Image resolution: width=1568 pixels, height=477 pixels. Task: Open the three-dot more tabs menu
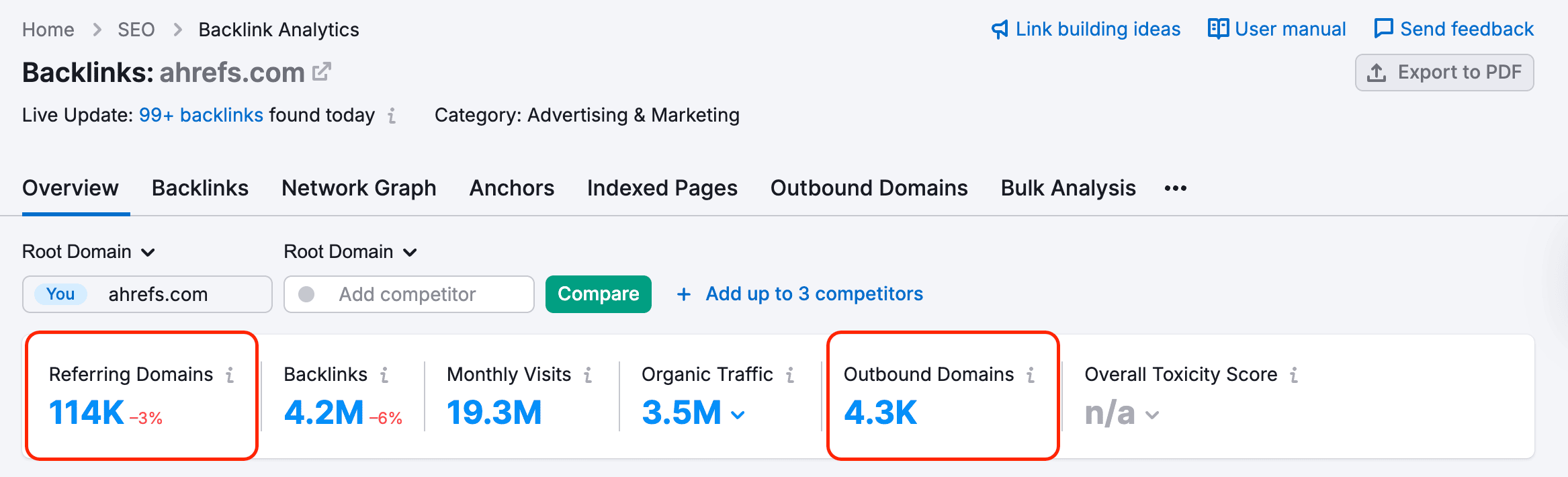click(x=1176, y=188)
